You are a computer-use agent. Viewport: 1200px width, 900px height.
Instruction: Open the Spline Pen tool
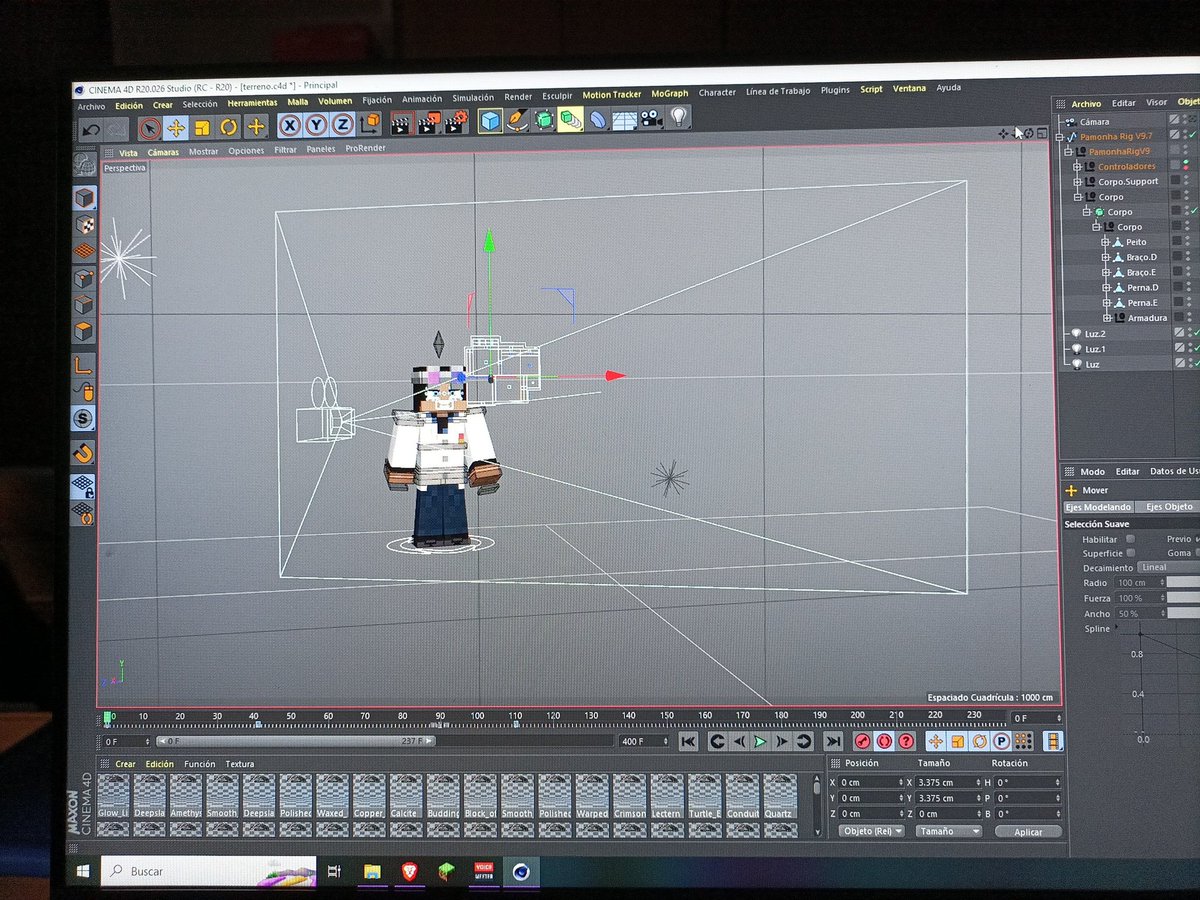(x=517, y=120)
